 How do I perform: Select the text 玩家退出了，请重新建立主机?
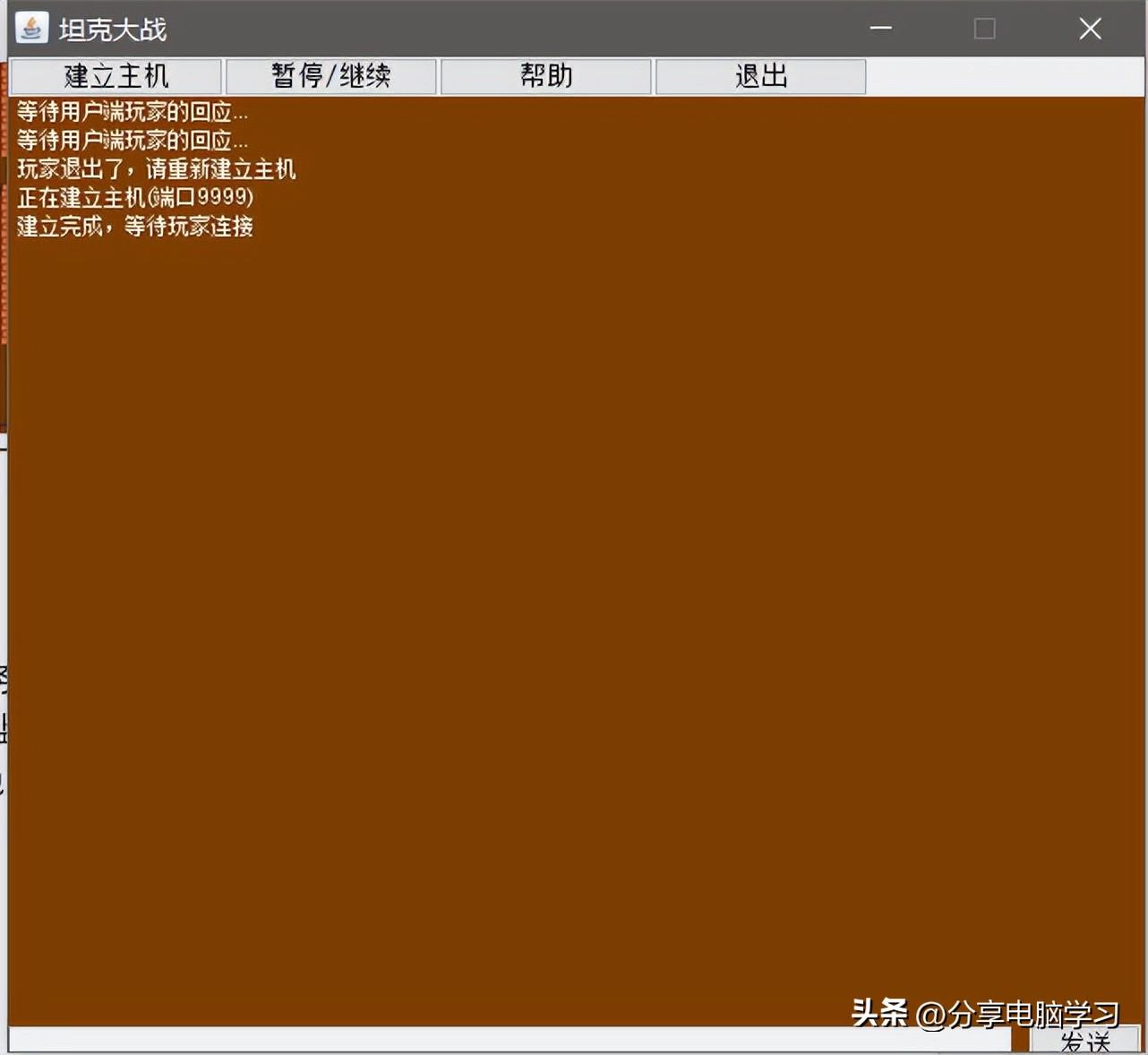coord(156,169)
